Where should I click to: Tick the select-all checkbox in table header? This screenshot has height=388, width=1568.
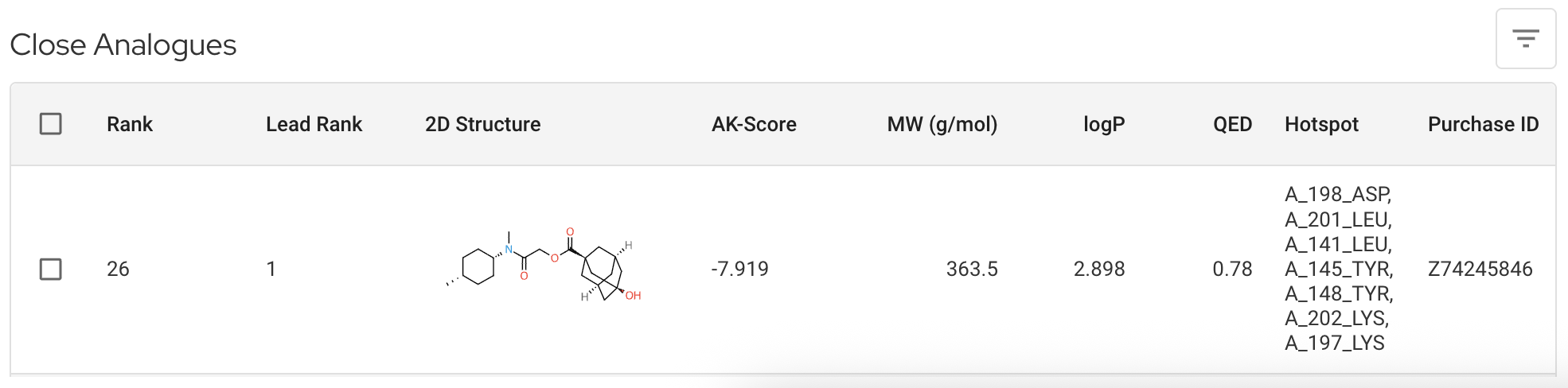[x=51, y=124]
